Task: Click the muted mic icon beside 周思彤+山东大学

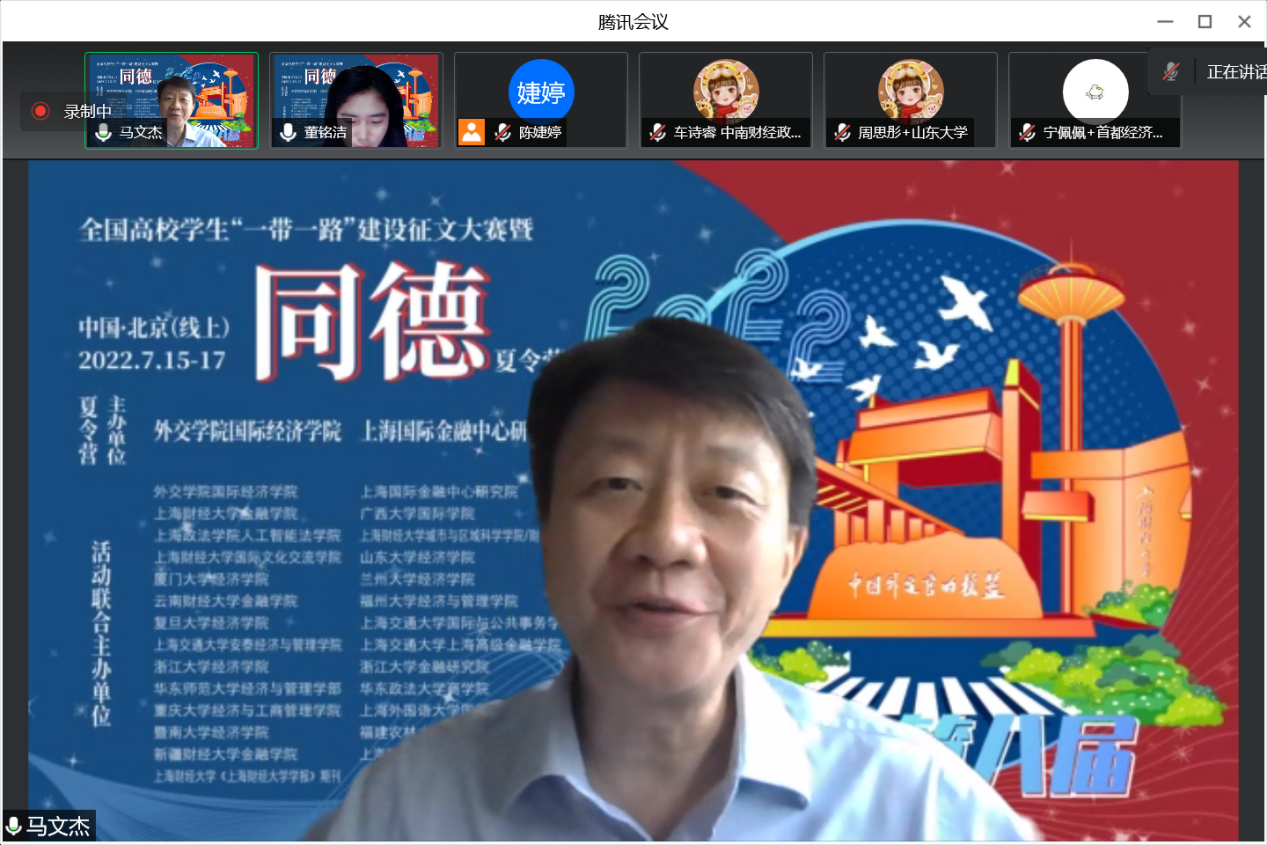Action: coord(842,133)
